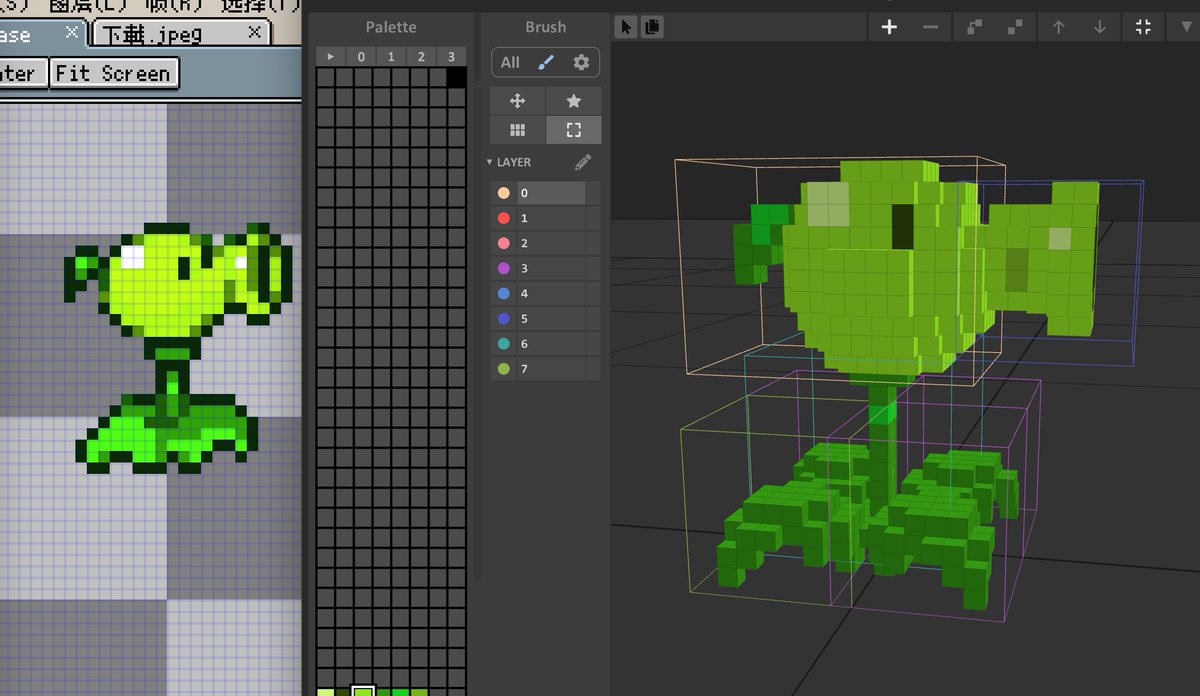Move object down with down arrow
Screen dimensions: 1200x696
(x=1100, y=27)
